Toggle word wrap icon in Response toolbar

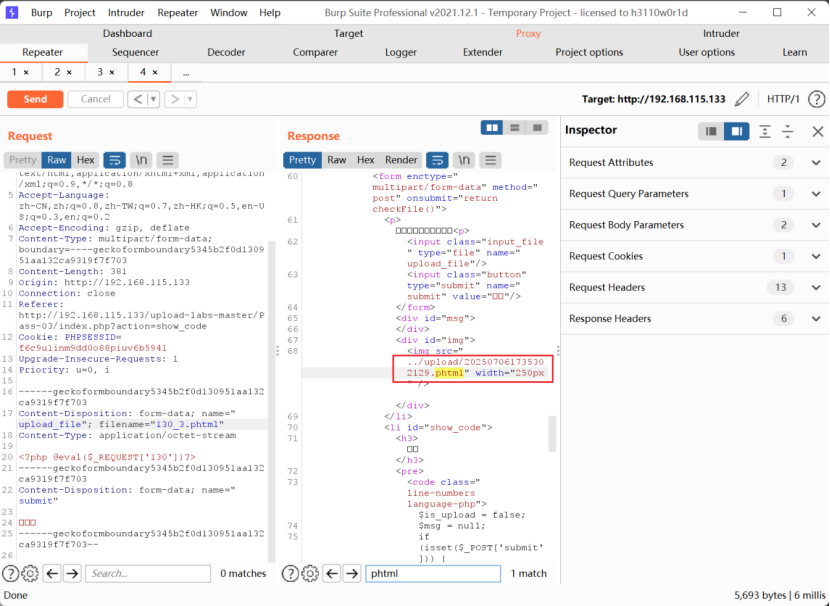click(437, 160)
